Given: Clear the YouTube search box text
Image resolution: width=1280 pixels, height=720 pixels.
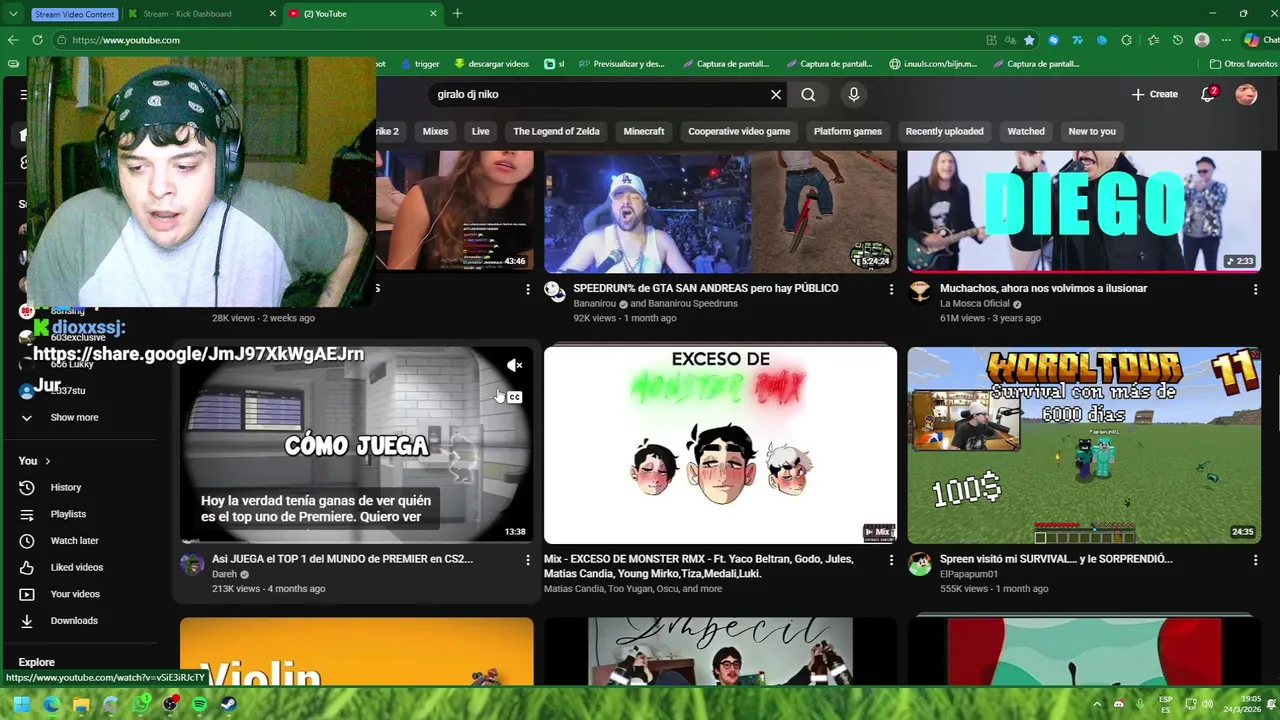Looking at the screenshot, I should point(776,94).
